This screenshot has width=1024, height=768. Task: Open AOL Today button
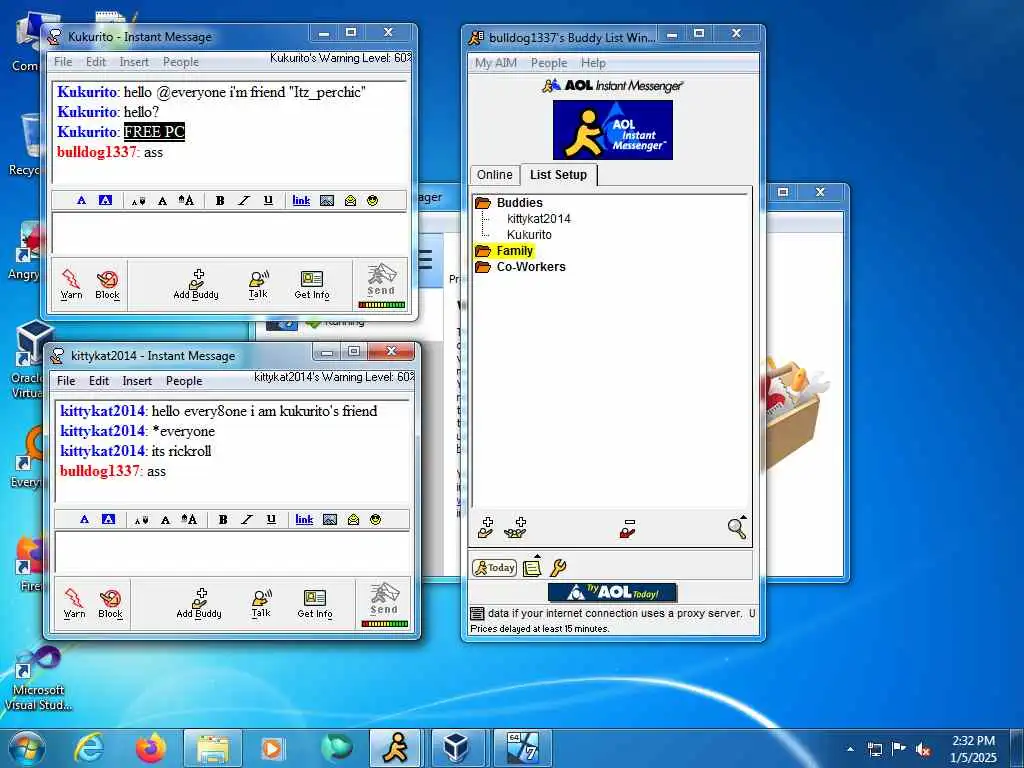click(494, 568)
